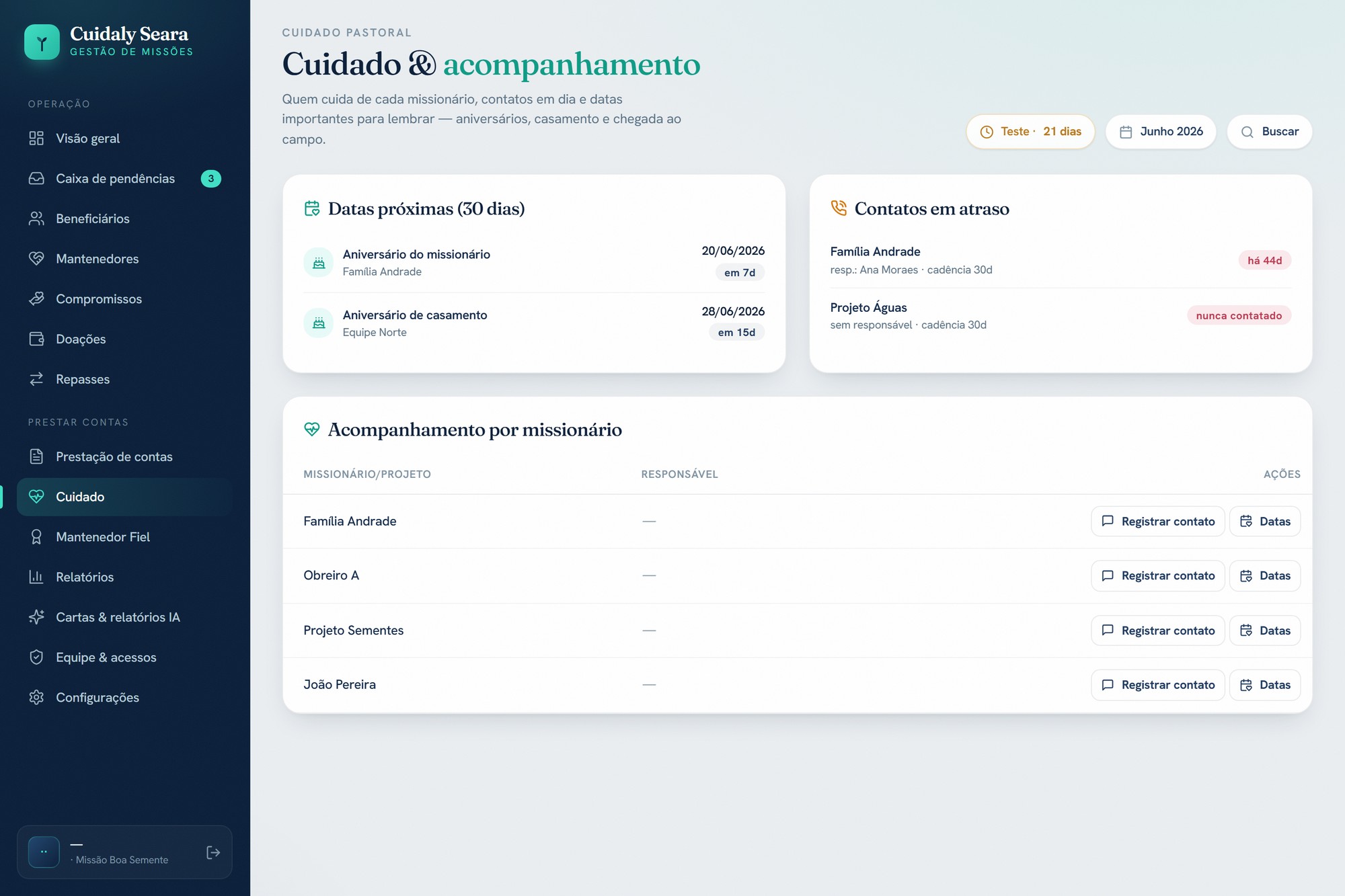
Task: Click the Visão geral grid icon
Action: tap(36, 138)
